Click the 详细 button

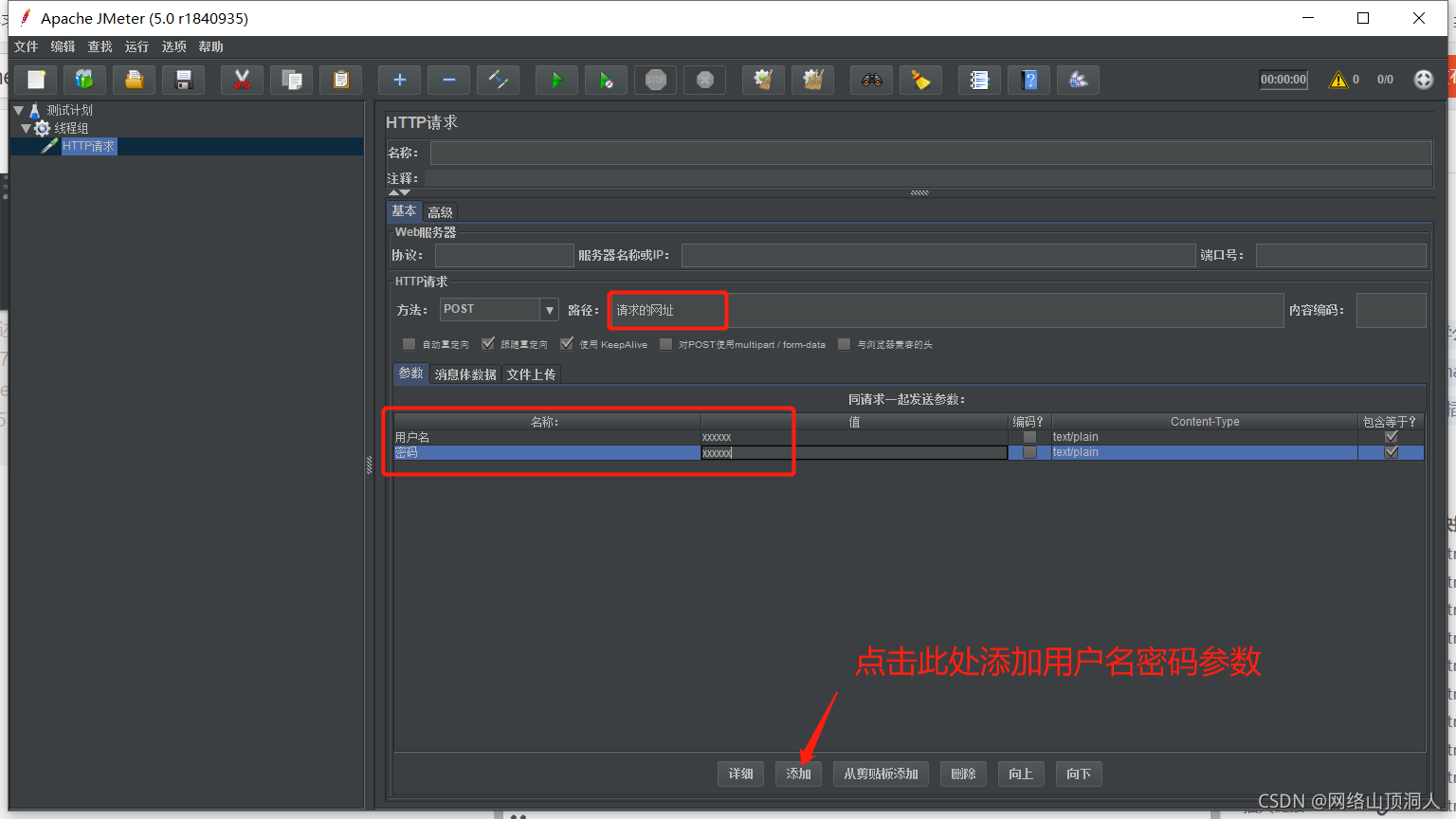click(740, 773)
